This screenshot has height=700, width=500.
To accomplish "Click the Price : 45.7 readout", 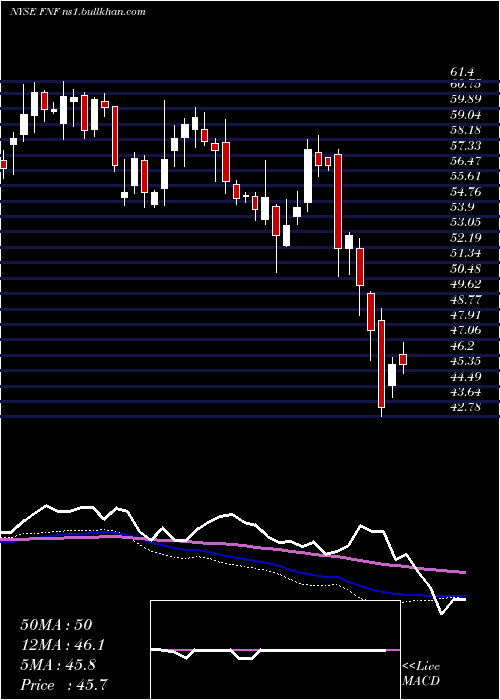I will 63,685.
